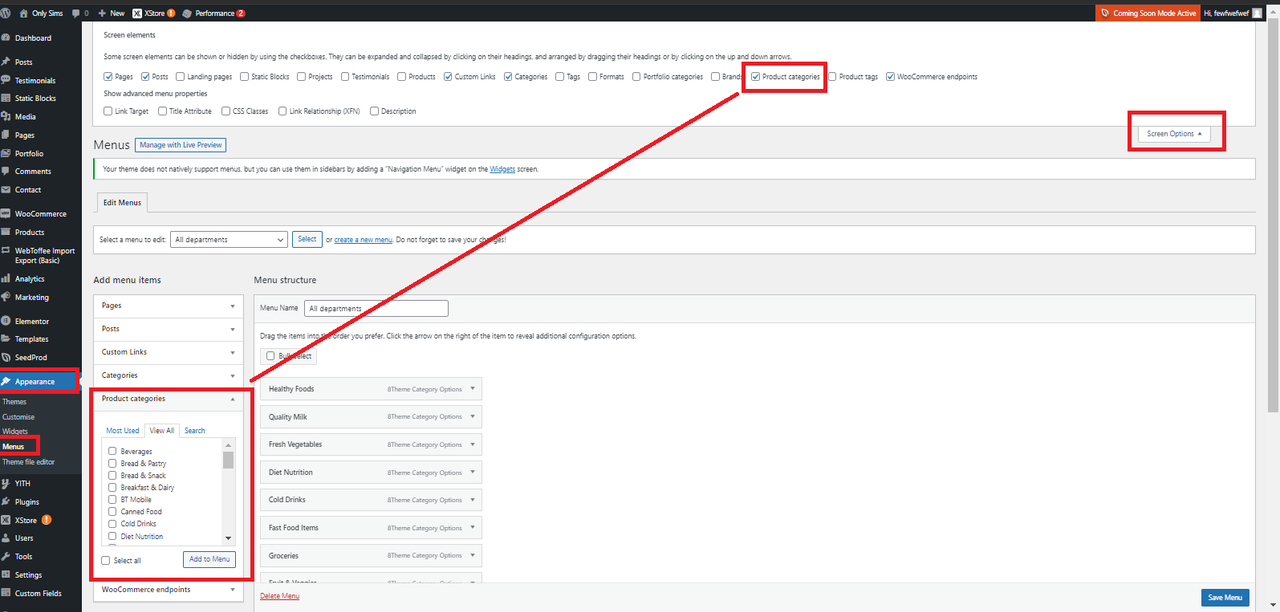Expand Healthy Foods menu item options
Screen dimensions: 1280x612
473,389
